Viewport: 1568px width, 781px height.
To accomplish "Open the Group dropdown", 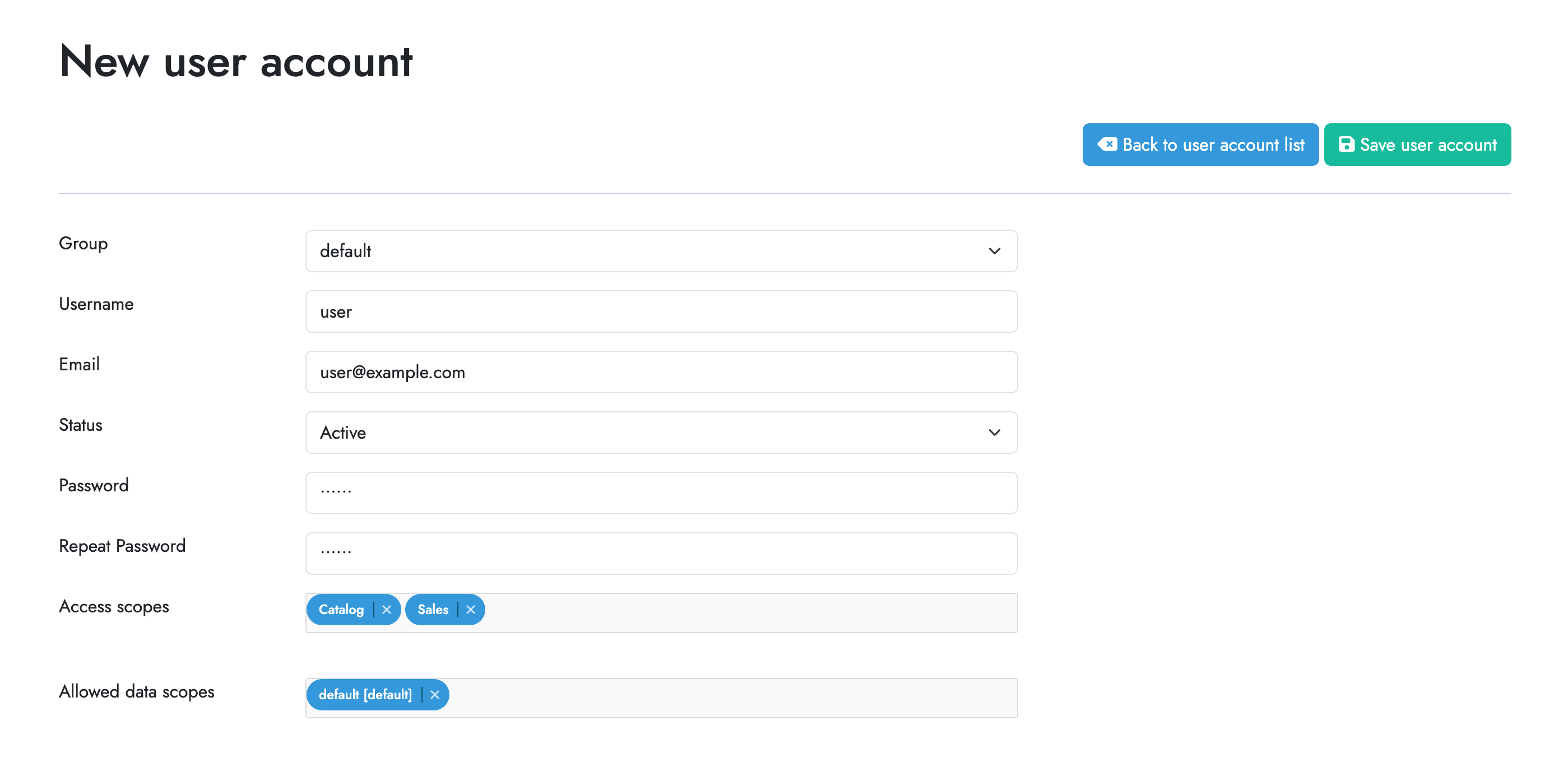I will pos(661,251).
